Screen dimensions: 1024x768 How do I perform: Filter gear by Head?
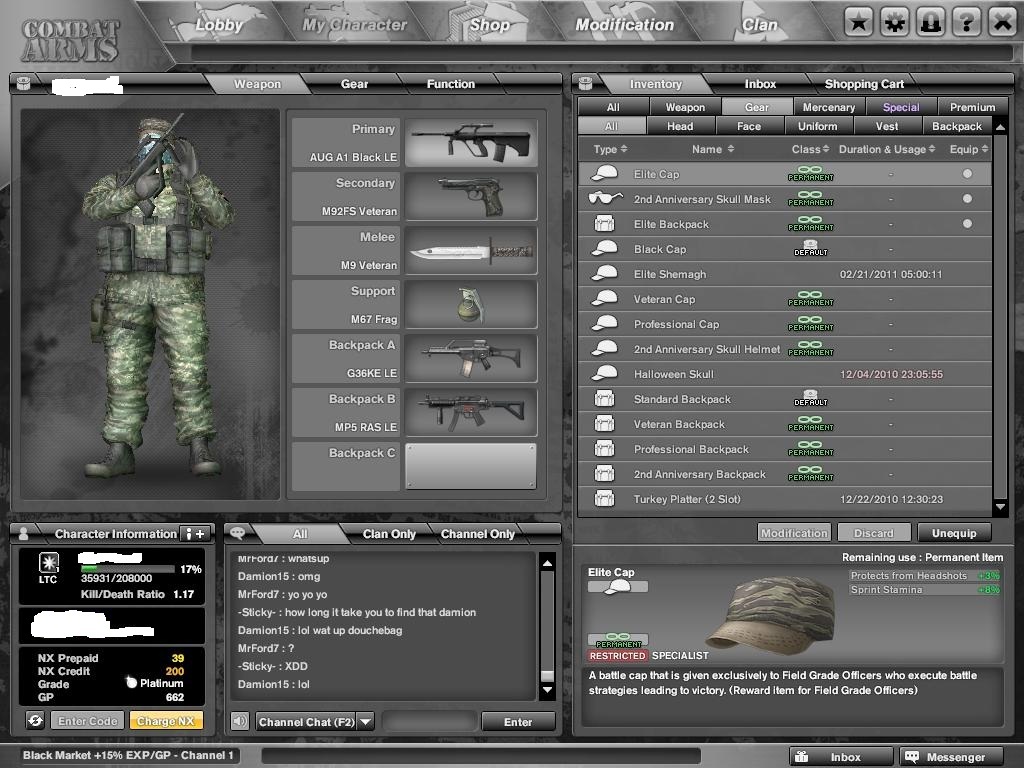[680, 126]
